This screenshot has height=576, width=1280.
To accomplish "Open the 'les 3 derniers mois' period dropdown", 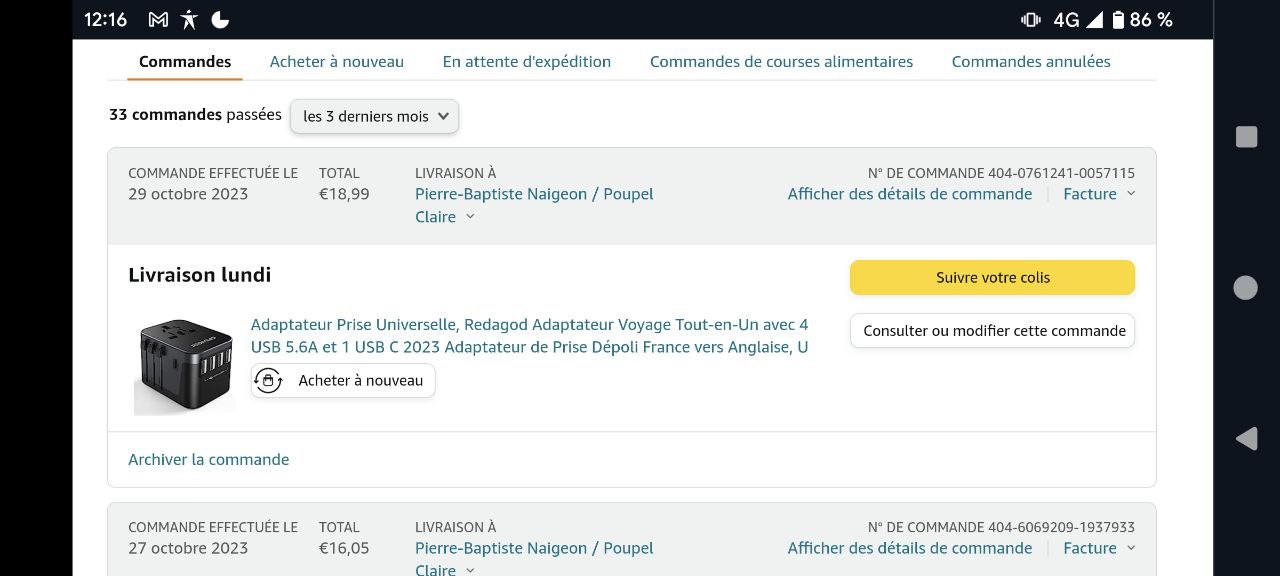I will tap(375, 116).
